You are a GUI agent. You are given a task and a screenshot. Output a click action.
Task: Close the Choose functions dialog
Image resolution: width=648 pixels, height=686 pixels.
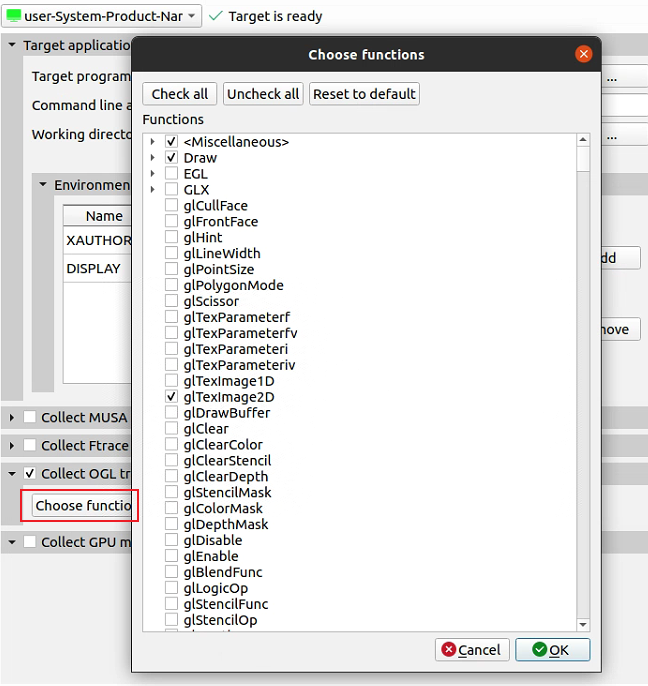583,54
